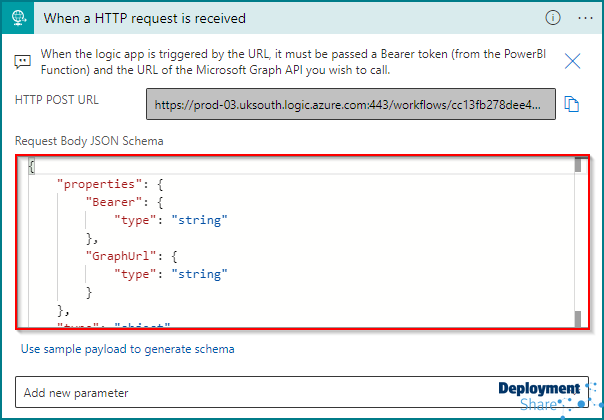Copy the HTTP POST URL with copy icon

click(572, 104)
